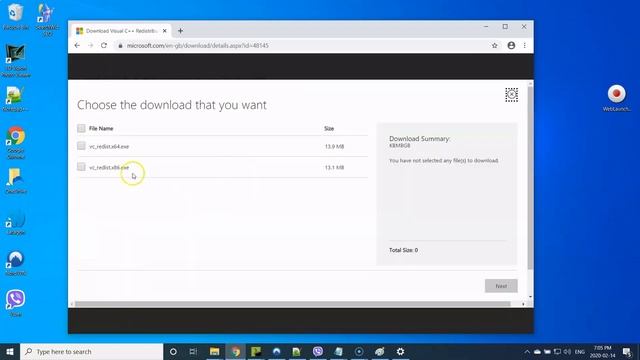Open the Viber desktop shortcut

click(16, 303)
